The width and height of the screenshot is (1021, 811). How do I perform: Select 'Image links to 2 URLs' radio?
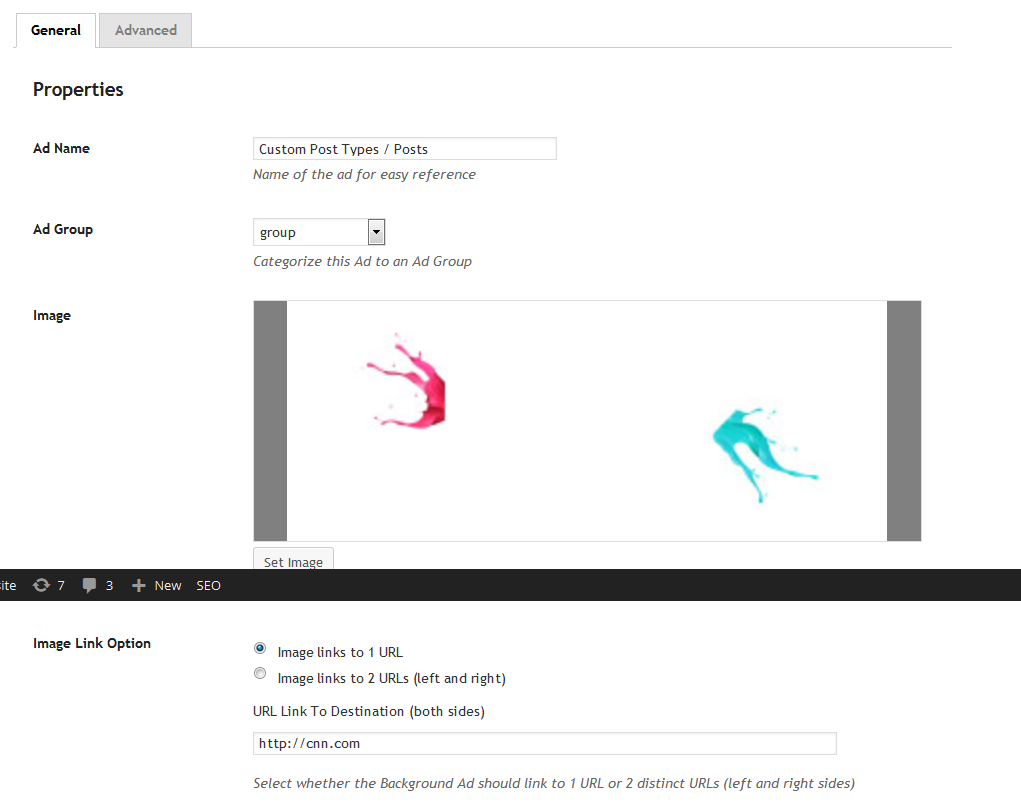tap(260, 674)
